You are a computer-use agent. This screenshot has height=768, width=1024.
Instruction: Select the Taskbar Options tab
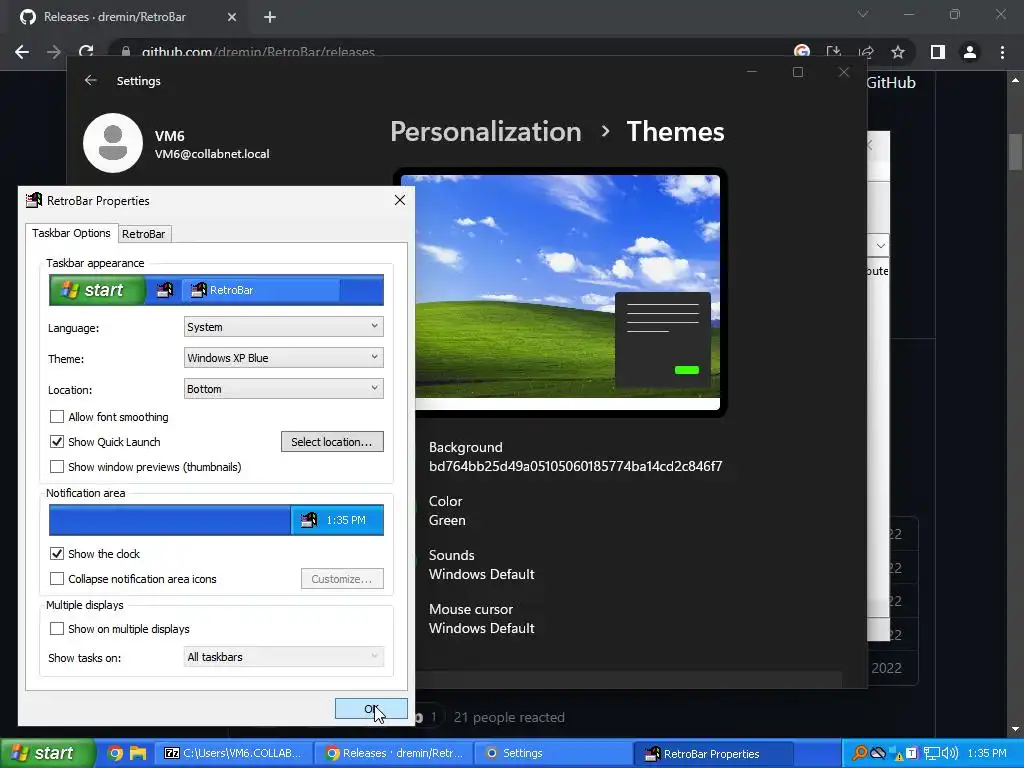coord(71,233)
